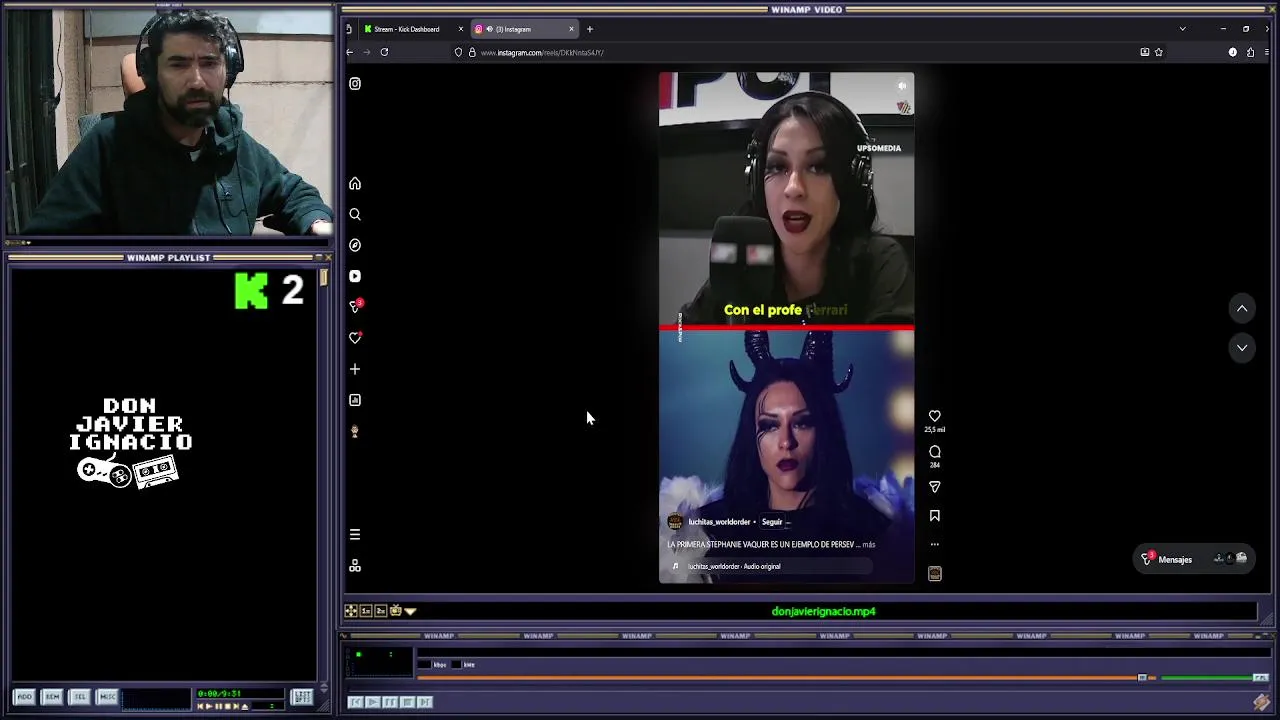Click the playlist mini play control

click(x=209, y=706)
